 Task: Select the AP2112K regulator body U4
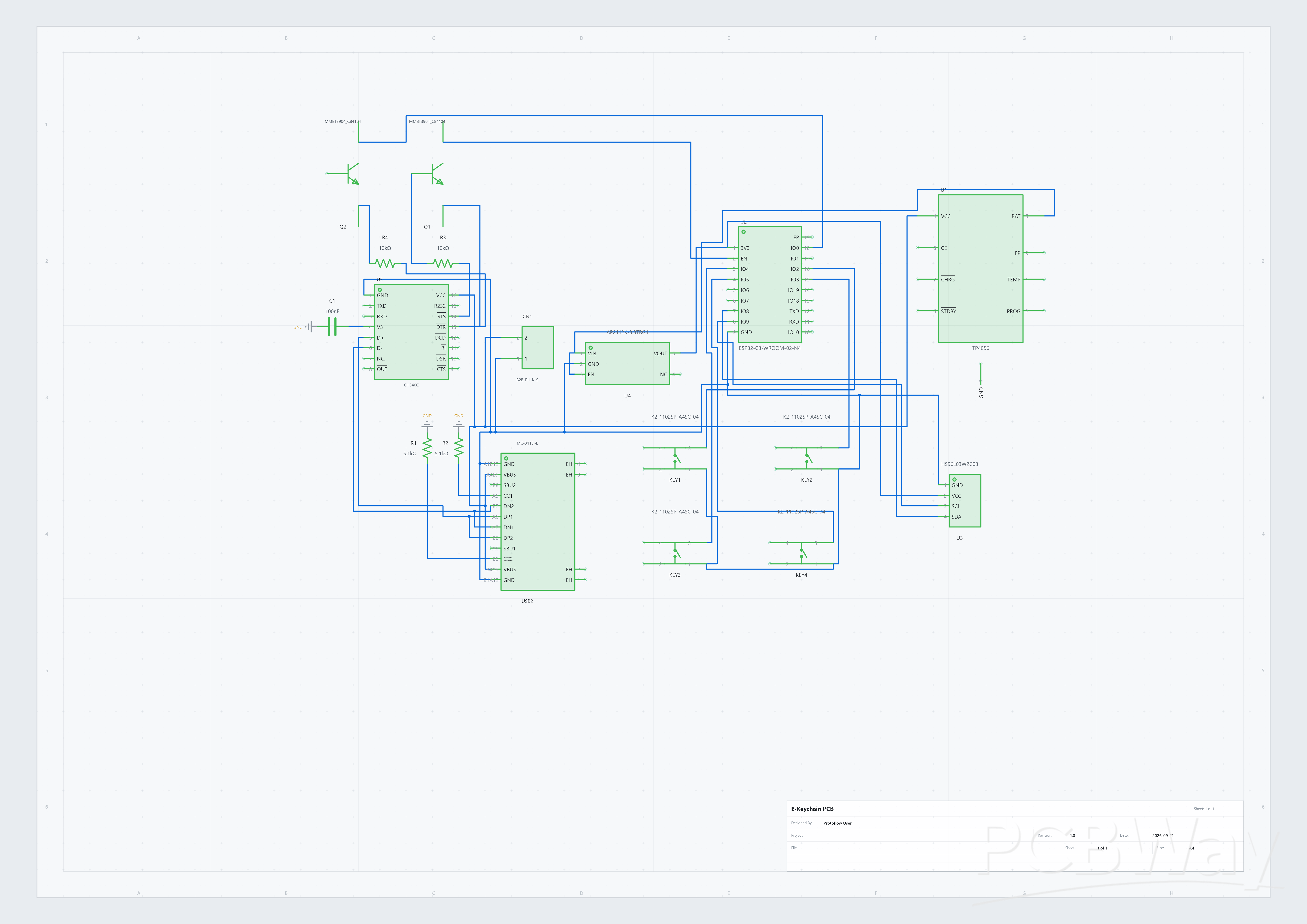point(627,364)
